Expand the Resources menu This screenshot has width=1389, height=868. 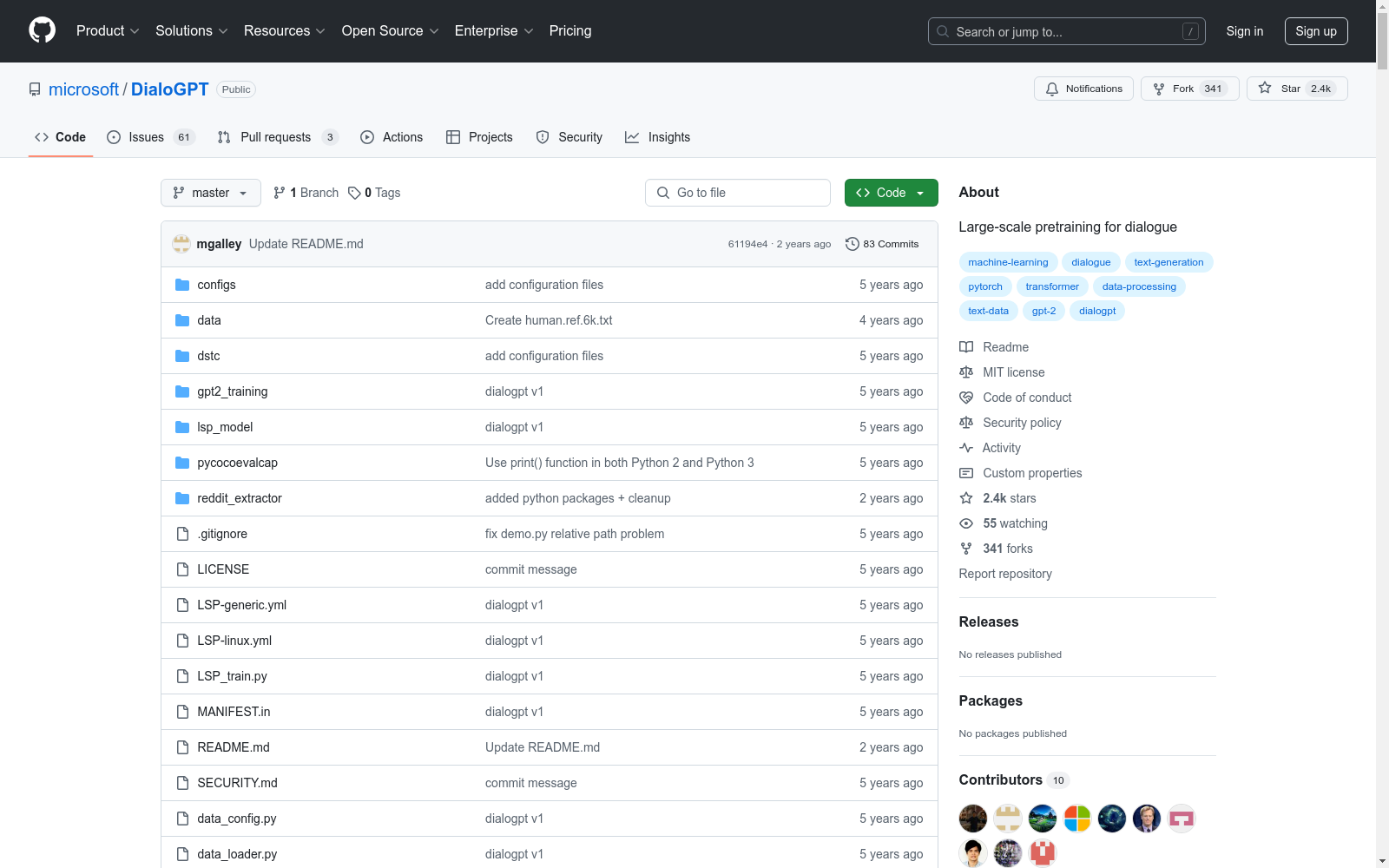click(285, 31)
